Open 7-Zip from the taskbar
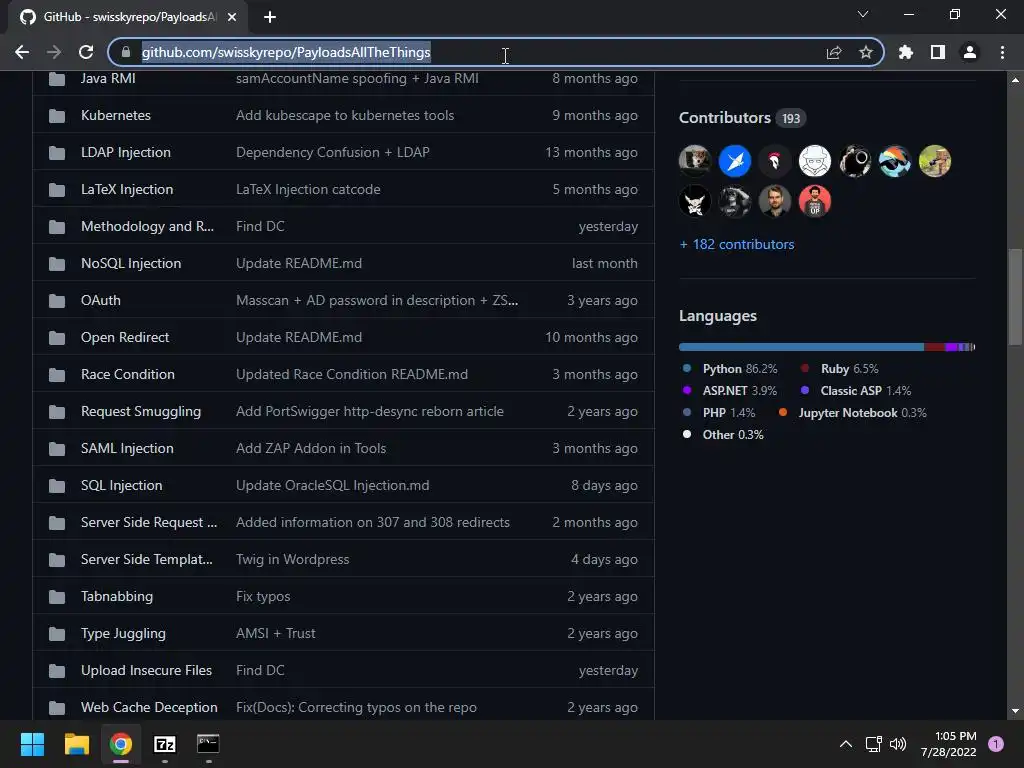 click(165, 744)
